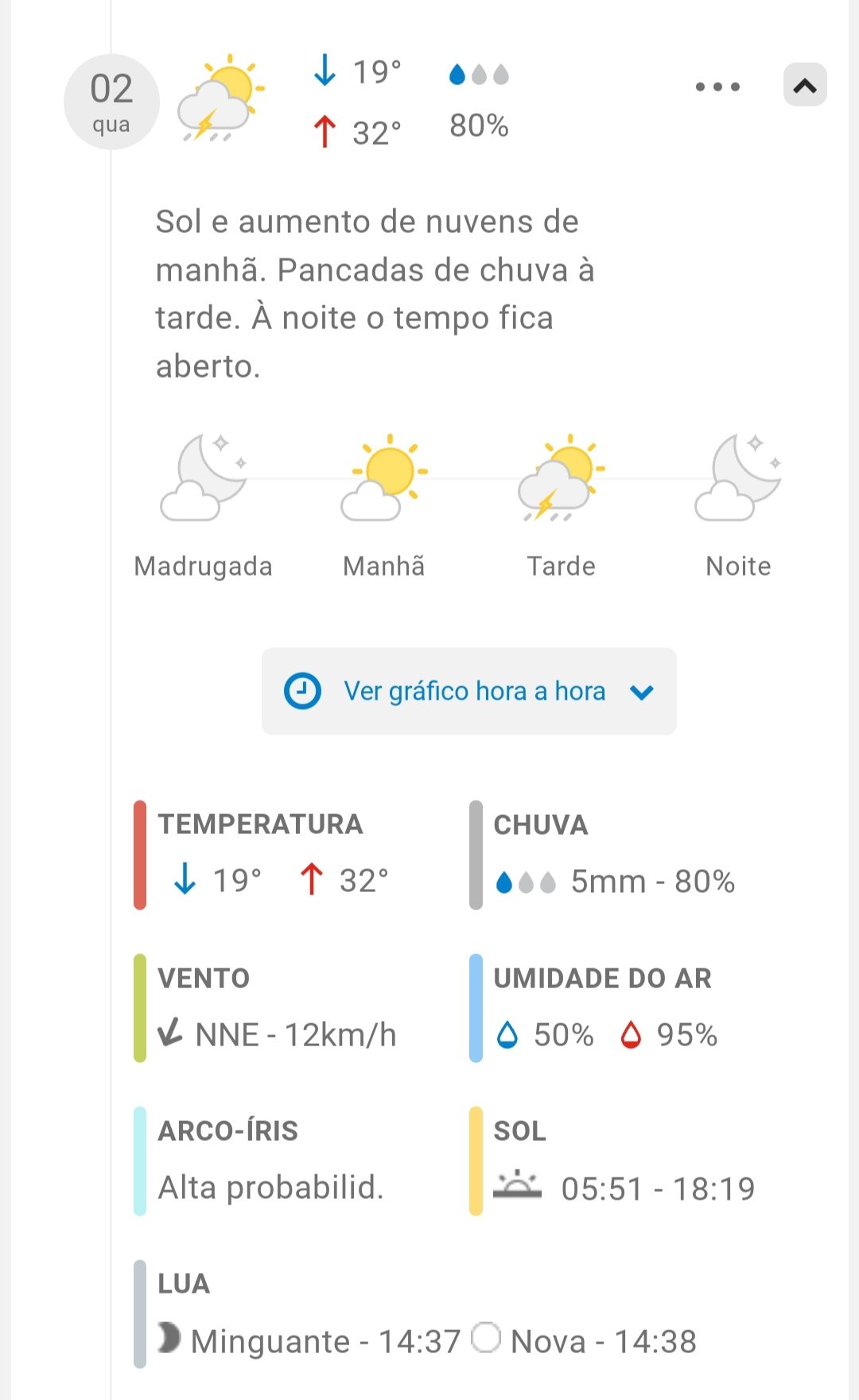Click the ARCO-ÍRIS Alta probabilid. text
The height and width of the screenshot is (1400, 859).
click(x=270, y=1187)
